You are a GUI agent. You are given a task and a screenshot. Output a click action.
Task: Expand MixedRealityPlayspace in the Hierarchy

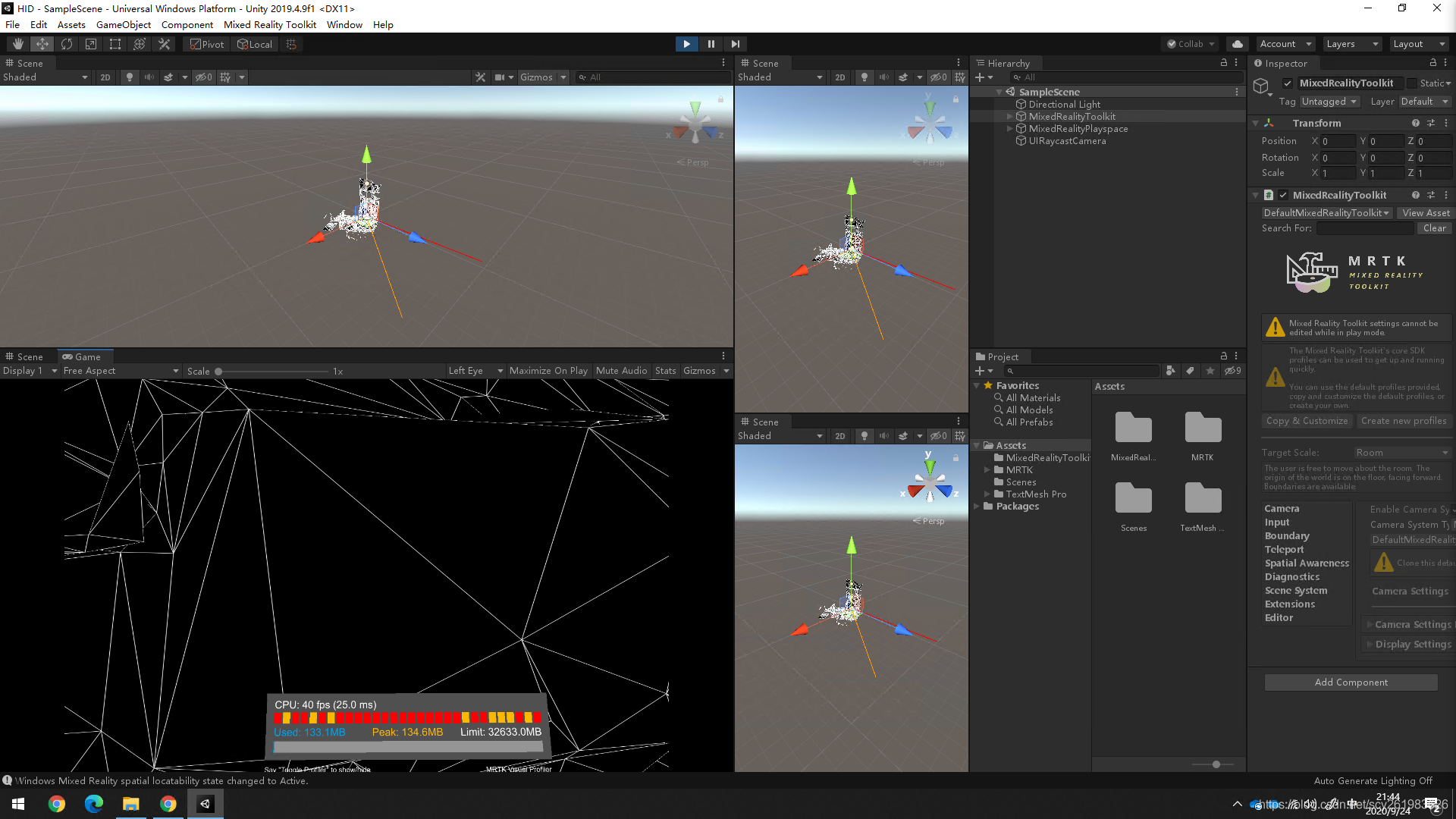pyautogui.click(x=1009, y=129)
